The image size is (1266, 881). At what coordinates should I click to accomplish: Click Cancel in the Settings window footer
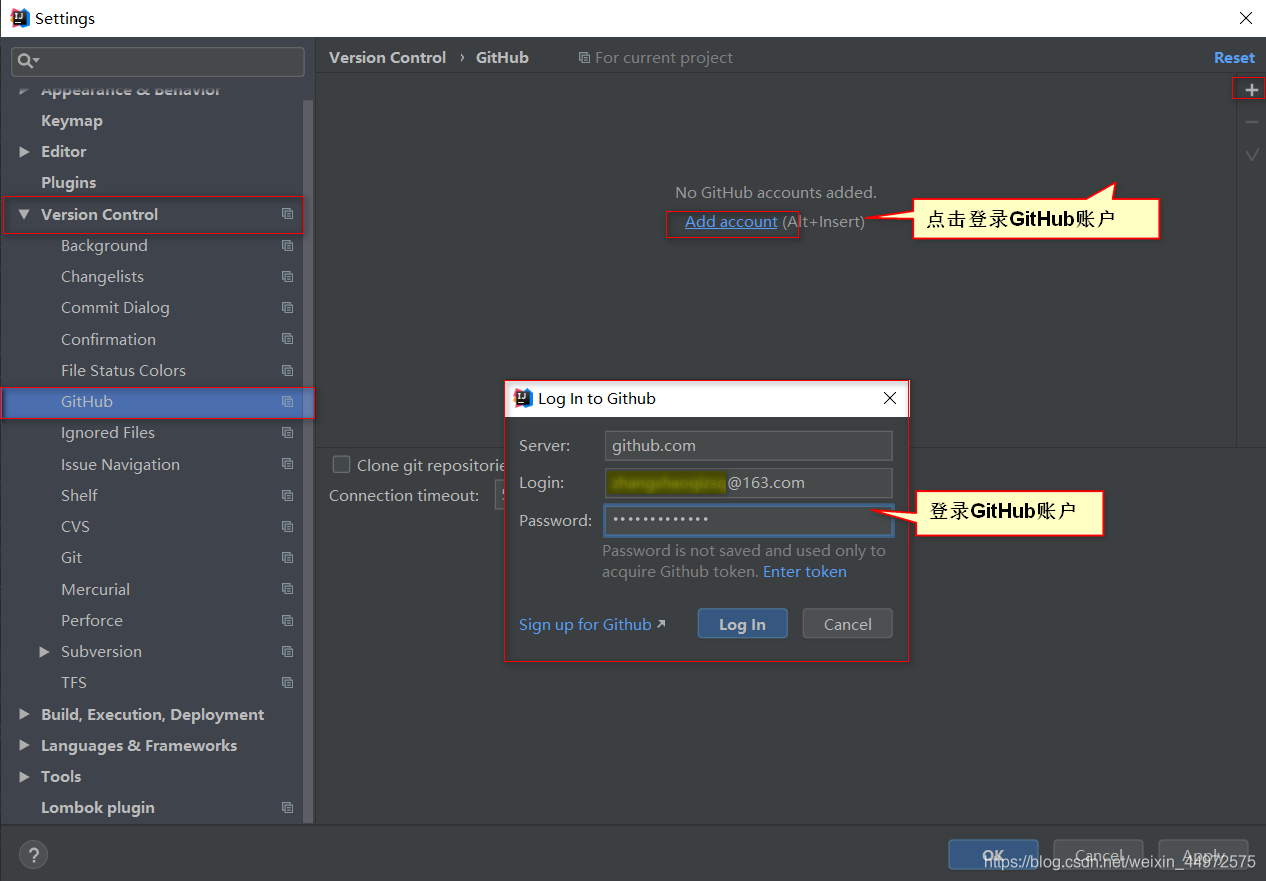(x=1098, y=855)
